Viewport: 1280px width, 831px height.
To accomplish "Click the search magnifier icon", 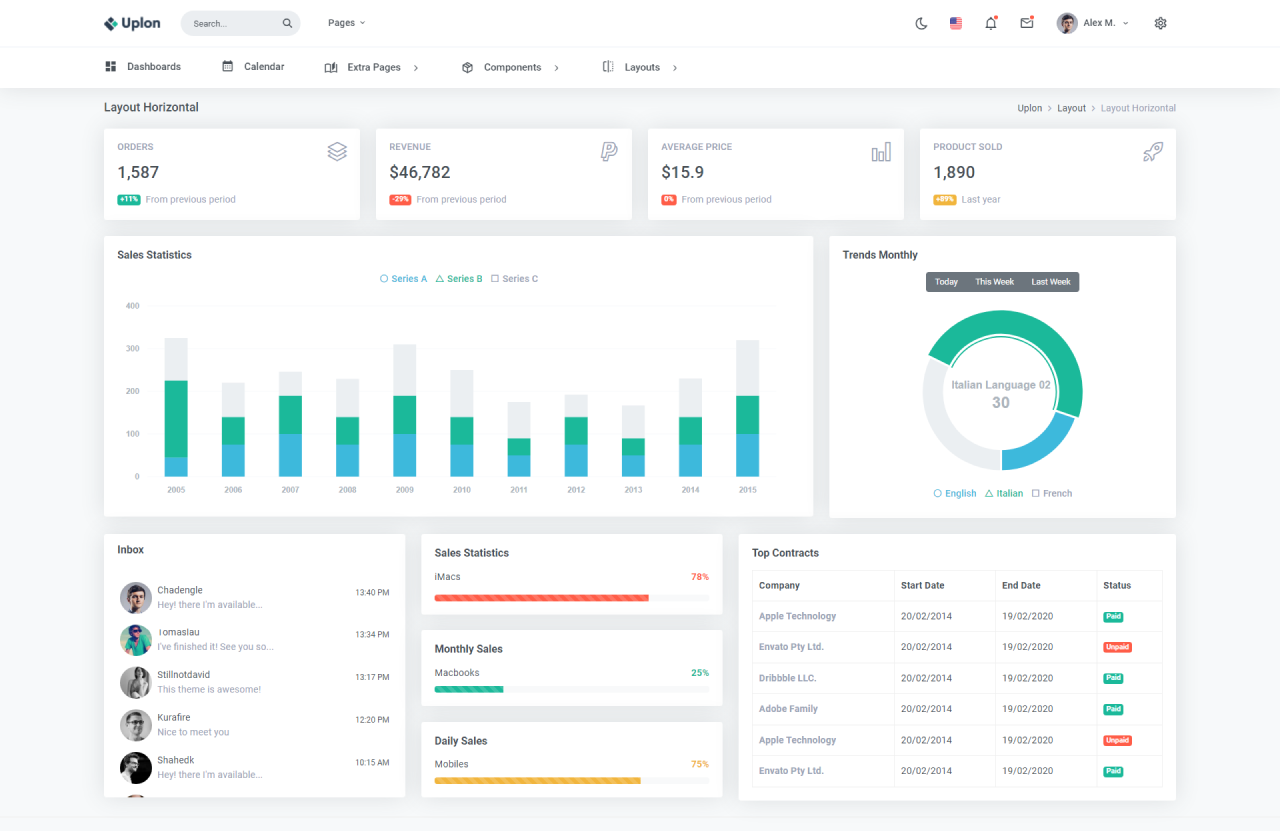I will pos(287,23).
